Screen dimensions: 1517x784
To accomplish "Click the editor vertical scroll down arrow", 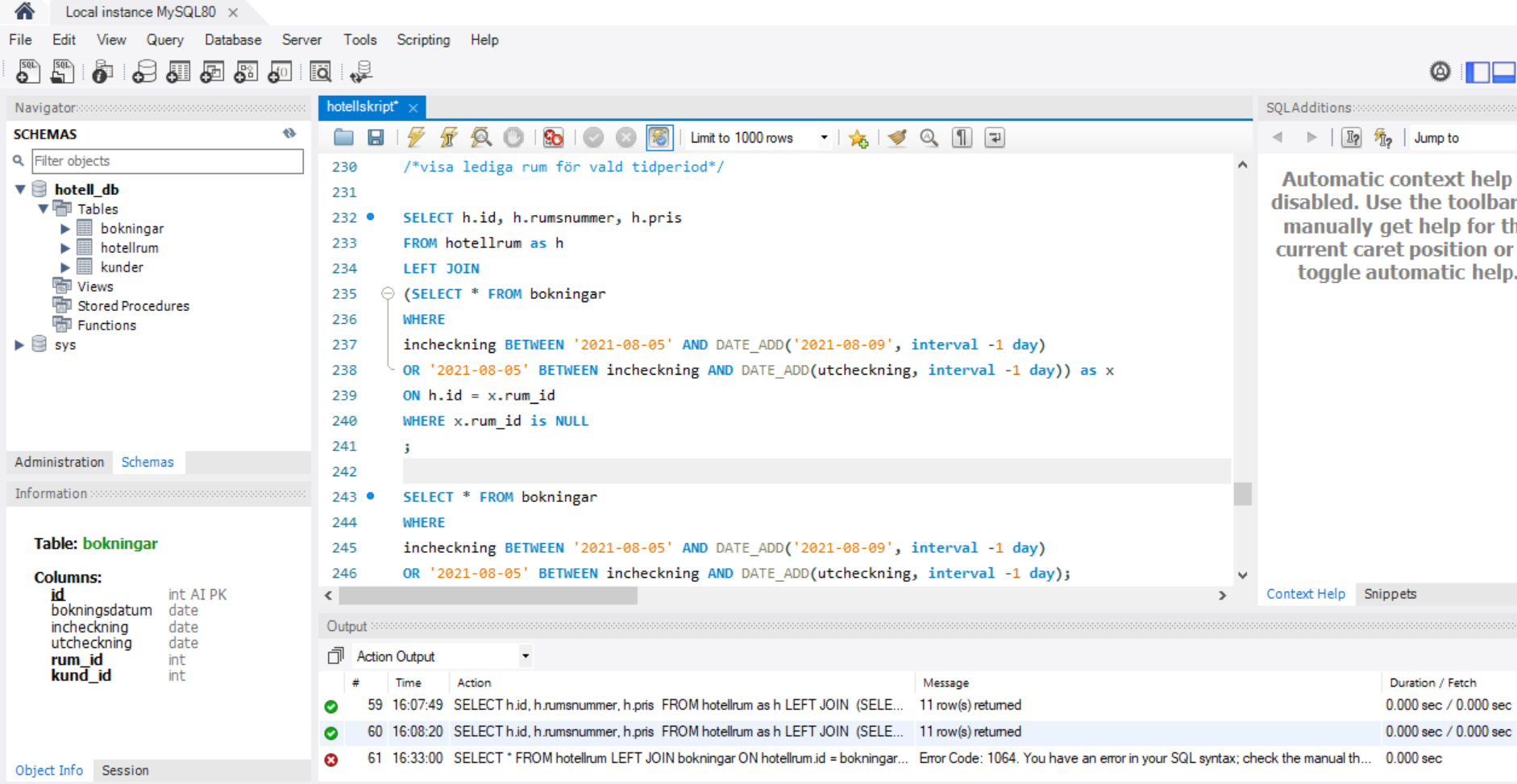I will 1242,575.
